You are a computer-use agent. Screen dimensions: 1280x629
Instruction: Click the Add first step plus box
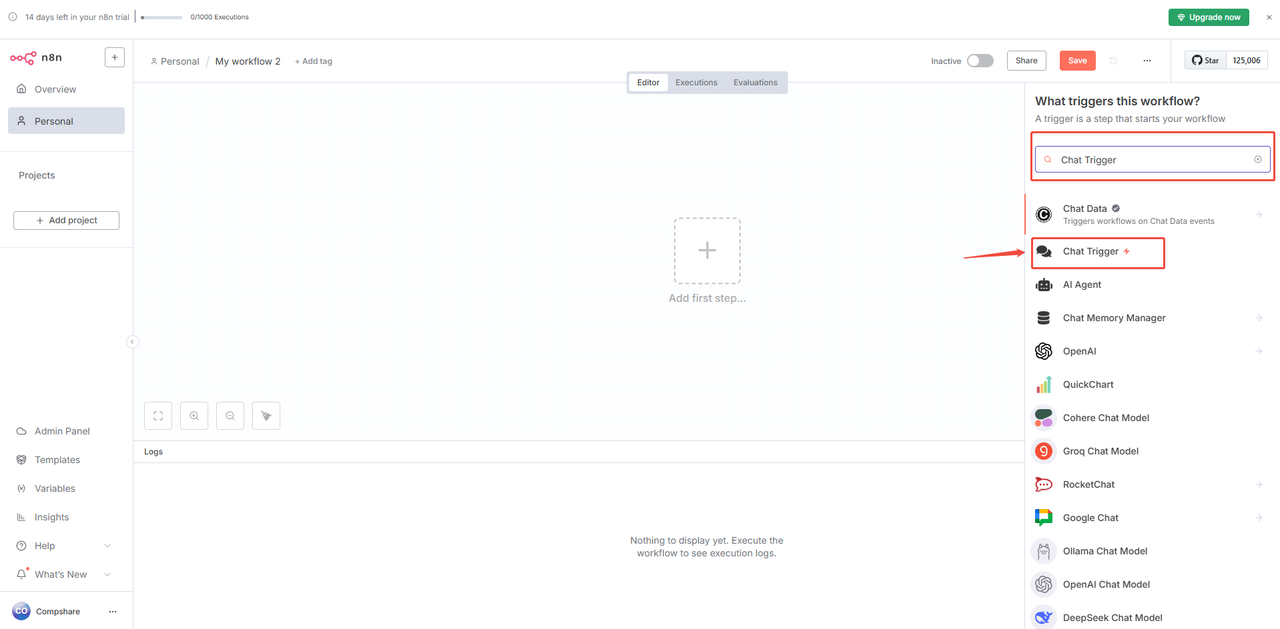pyautogui.click(x=707, y=251)
